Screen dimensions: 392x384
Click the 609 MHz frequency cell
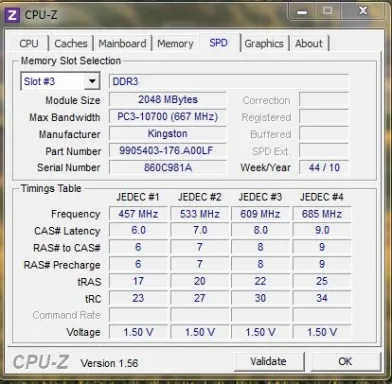pos(260,214)
